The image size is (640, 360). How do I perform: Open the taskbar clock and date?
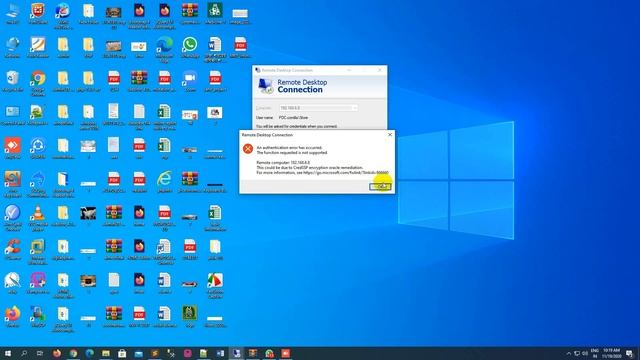(611, 353)
